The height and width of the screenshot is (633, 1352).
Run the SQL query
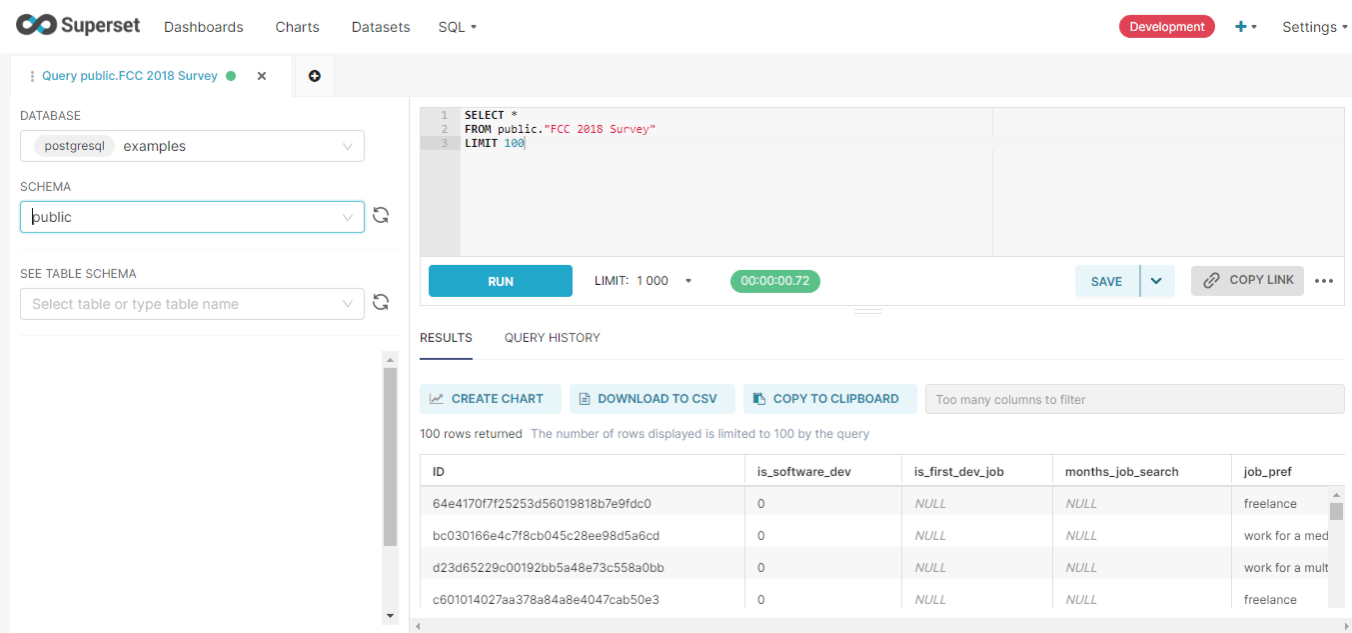500,281
